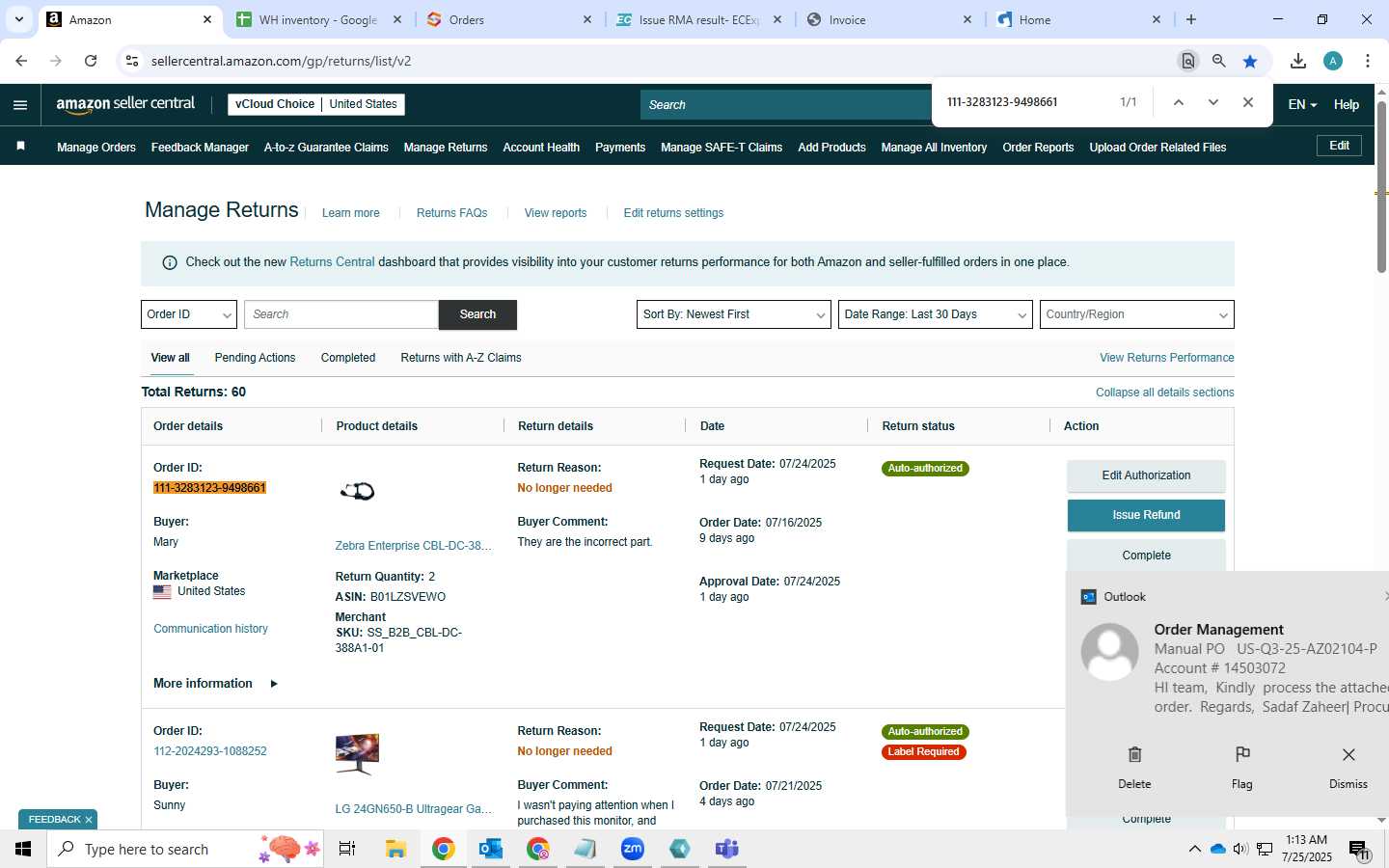
Task: Click the Amazon Seller Central logo
Action: click(125, 104)
